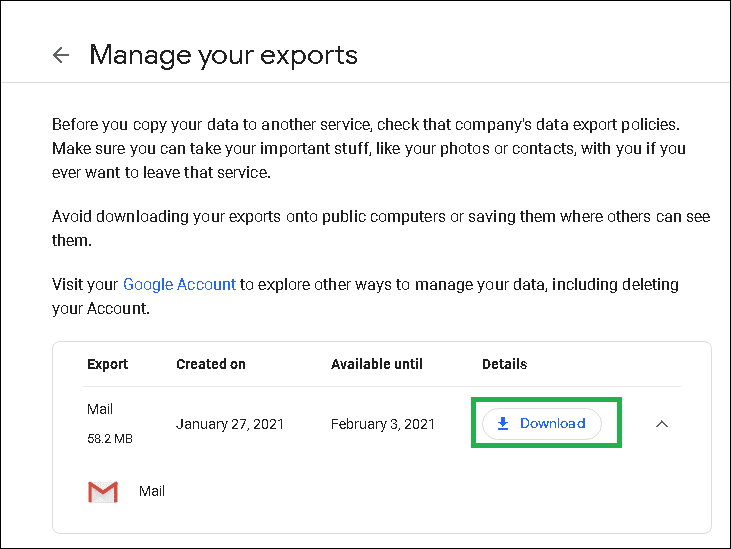Click the 'Mail' export name above 58.2 MB
The image size is (731, 549).
[100, 409]
